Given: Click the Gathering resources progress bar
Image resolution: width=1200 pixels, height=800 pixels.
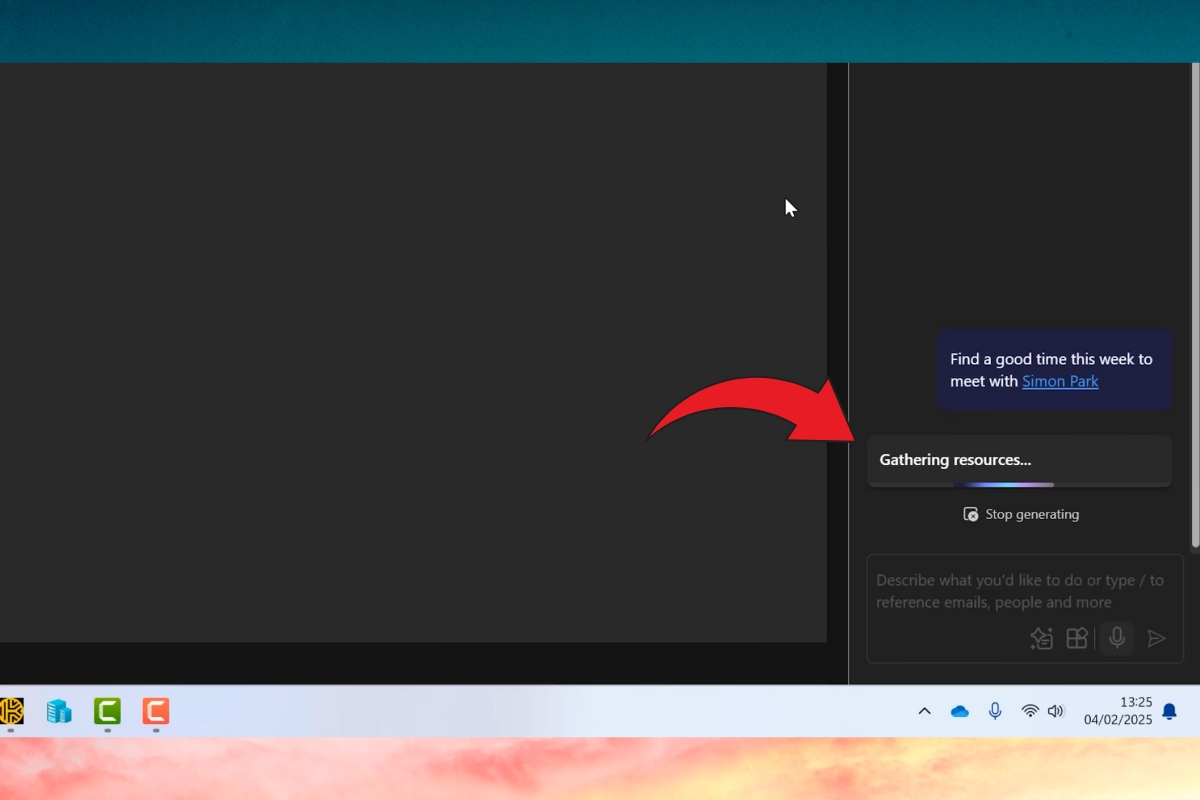Looking at the screenshot, I should 1019,484.
